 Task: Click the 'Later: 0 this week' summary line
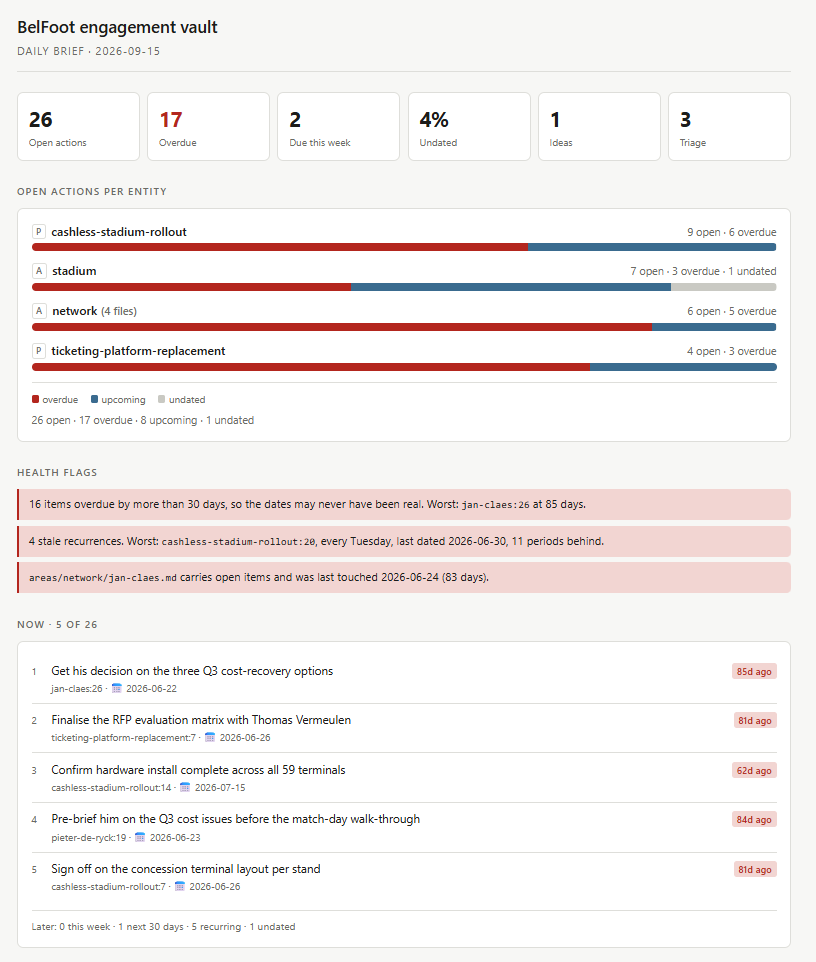tap(163, 926)
